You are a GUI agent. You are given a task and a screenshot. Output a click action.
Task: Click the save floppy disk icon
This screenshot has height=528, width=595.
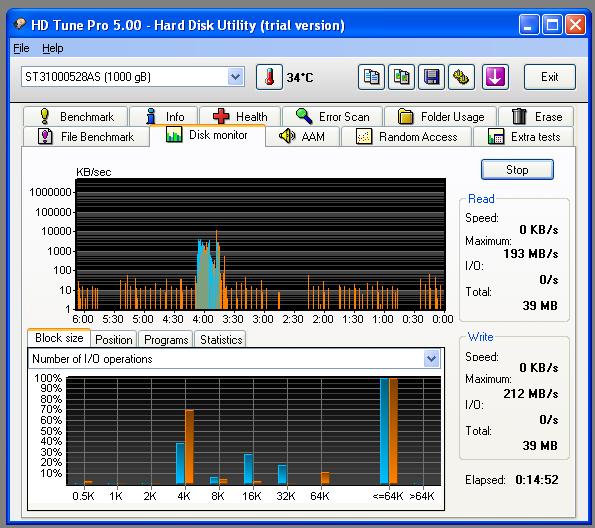[431, 77]
